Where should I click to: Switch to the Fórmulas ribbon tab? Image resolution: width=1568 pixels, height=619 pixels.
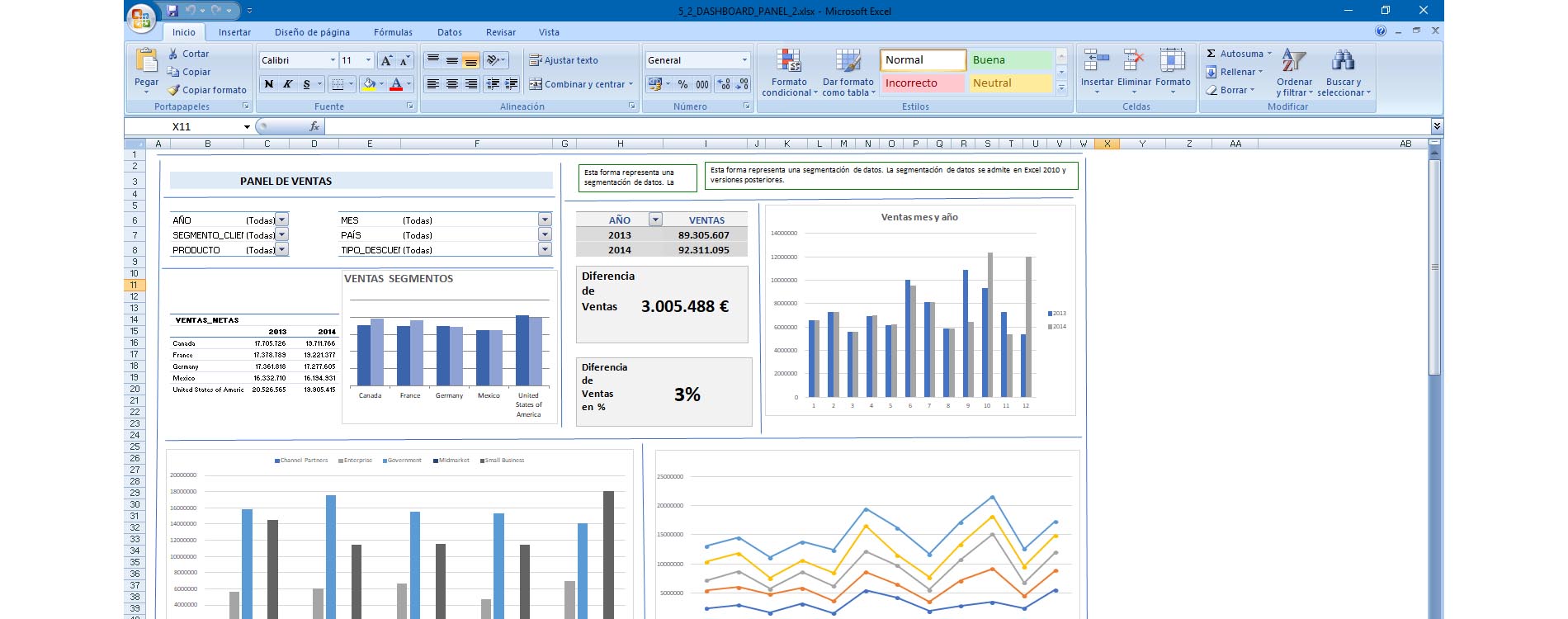(393, 32)
